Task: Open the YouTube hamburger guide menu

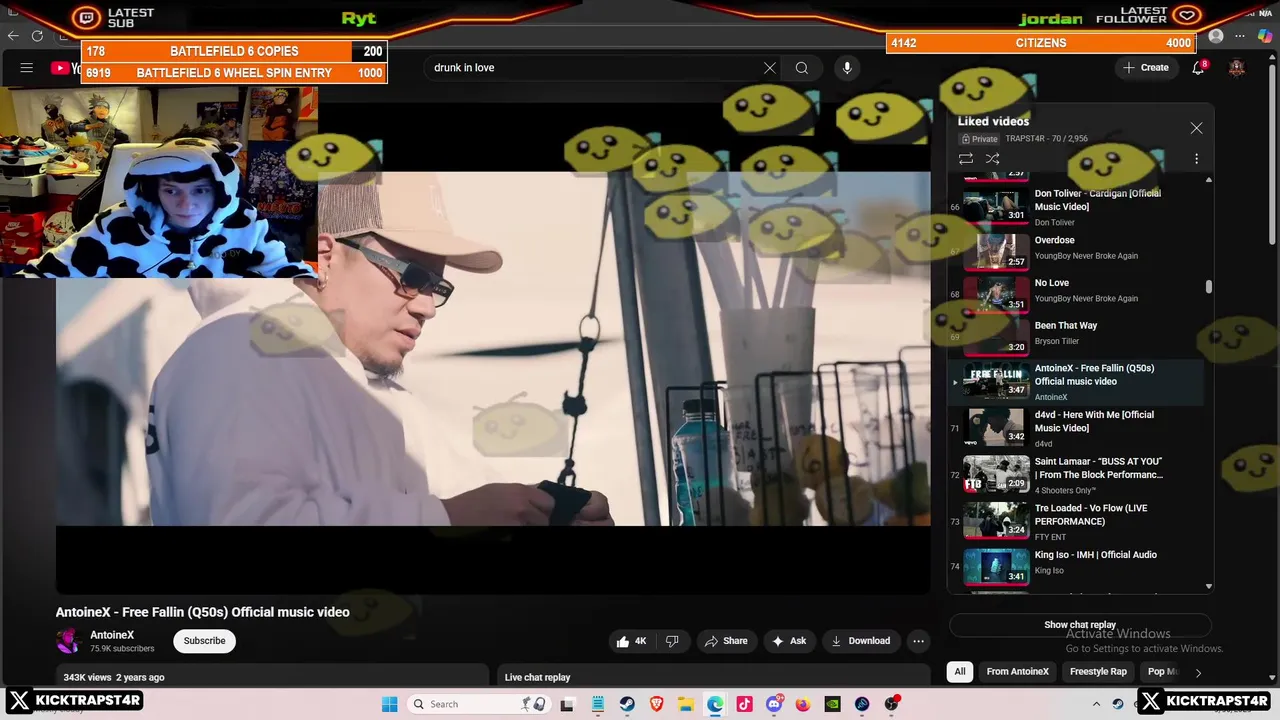Action: (27, 68)
